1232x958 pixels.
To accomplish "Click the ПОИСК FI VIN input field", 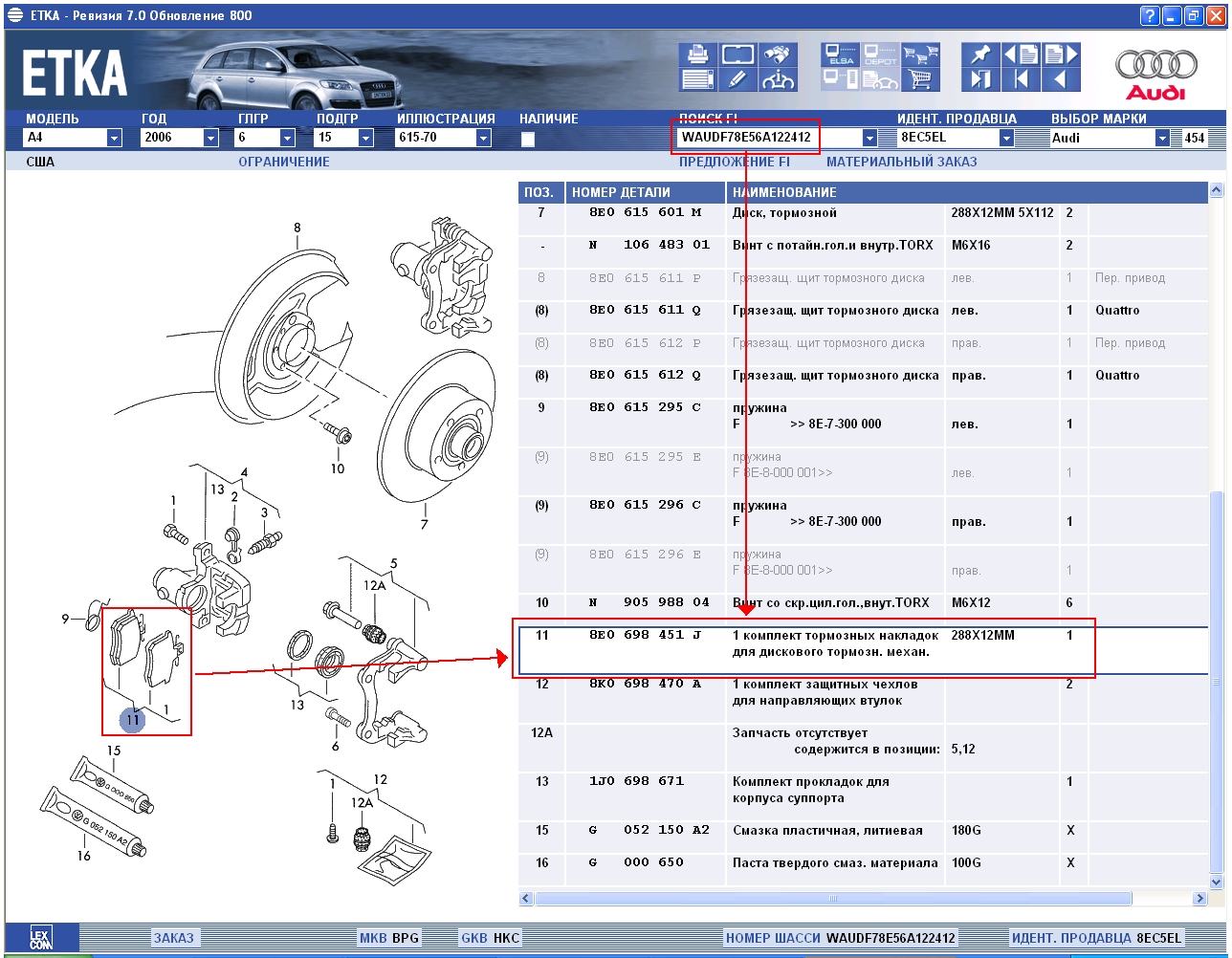I will click(768, 138).
